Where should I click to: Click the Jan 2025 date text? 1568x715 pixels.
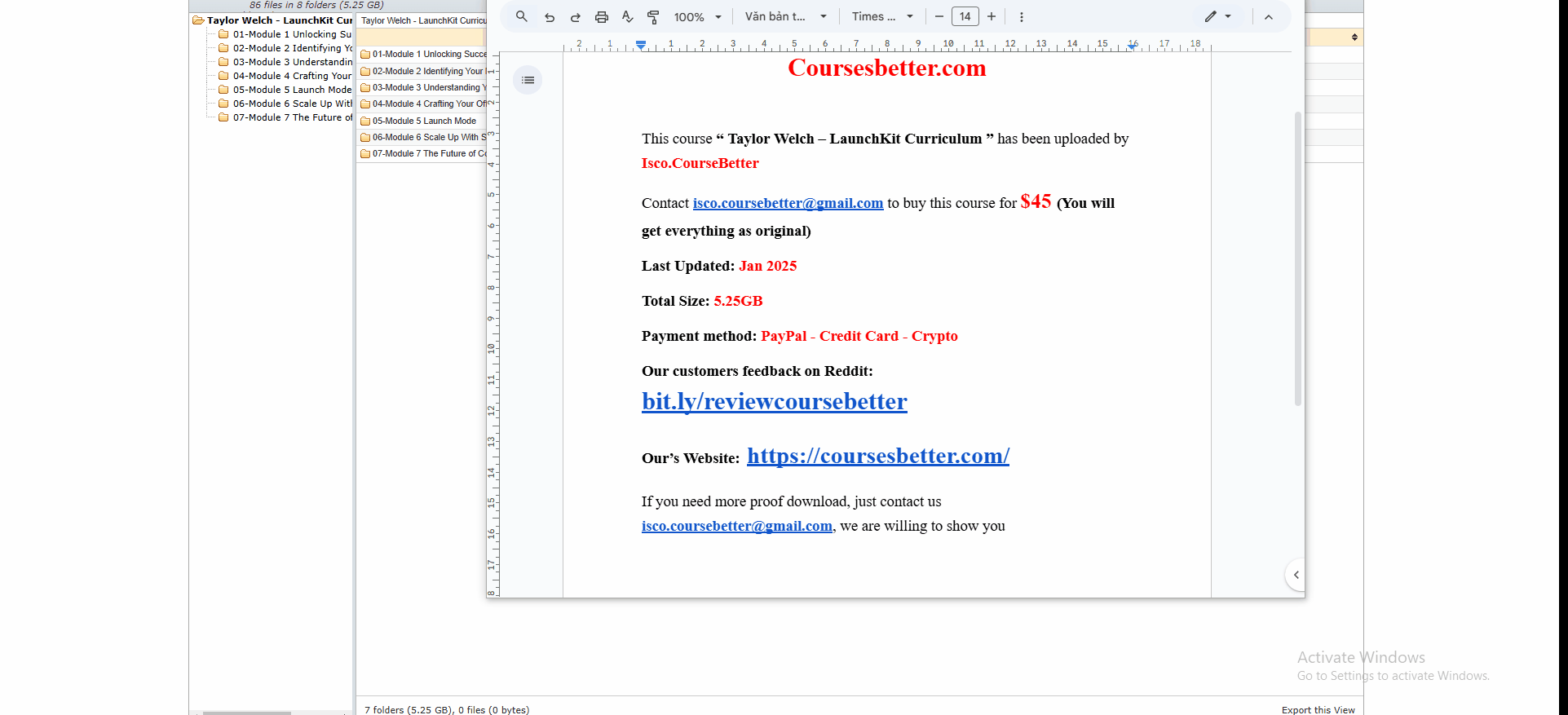[767, 266]
